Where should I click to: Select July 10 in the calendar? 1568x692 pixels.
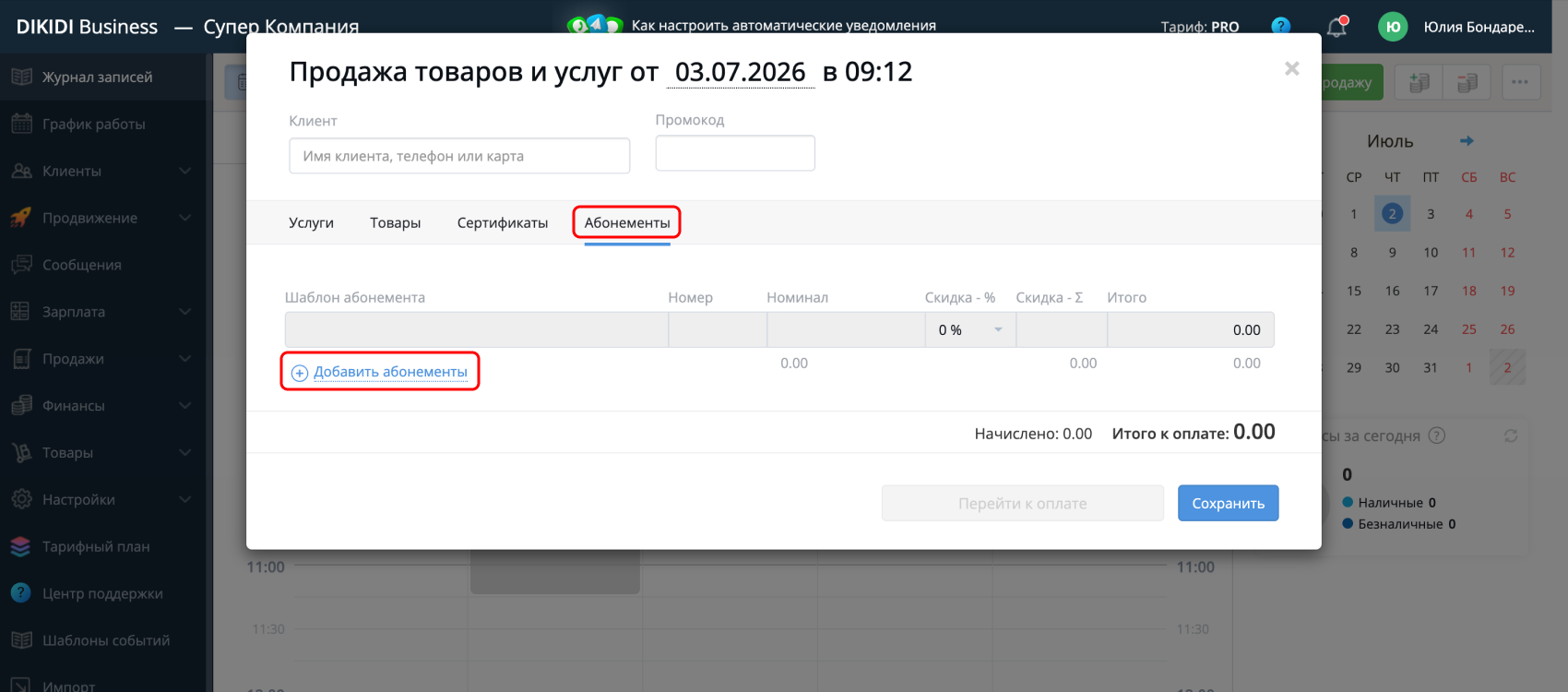[x=1431, y=252]
